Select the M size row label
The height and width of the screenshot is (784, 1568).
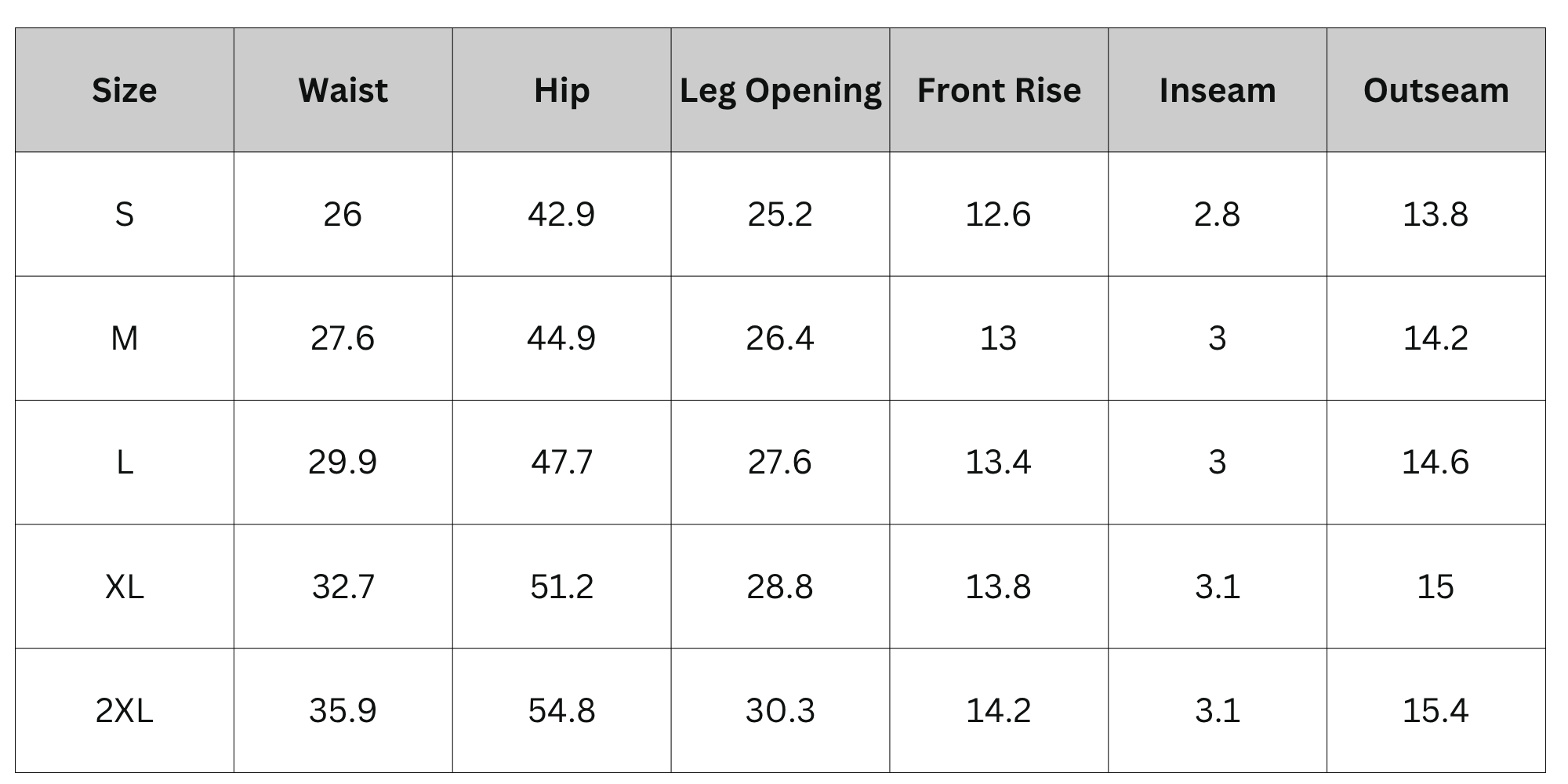click(x=125, y=338)
